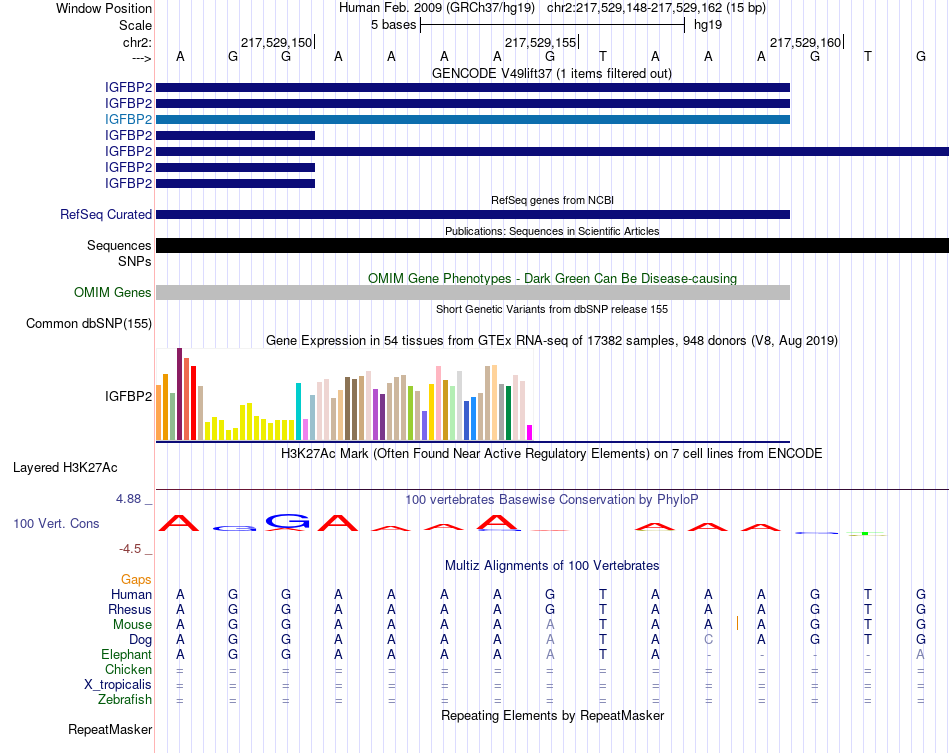Viewport: 950px width, 753px height.
Task: Select the gray OMIM Genes bar
Action: 473,293
